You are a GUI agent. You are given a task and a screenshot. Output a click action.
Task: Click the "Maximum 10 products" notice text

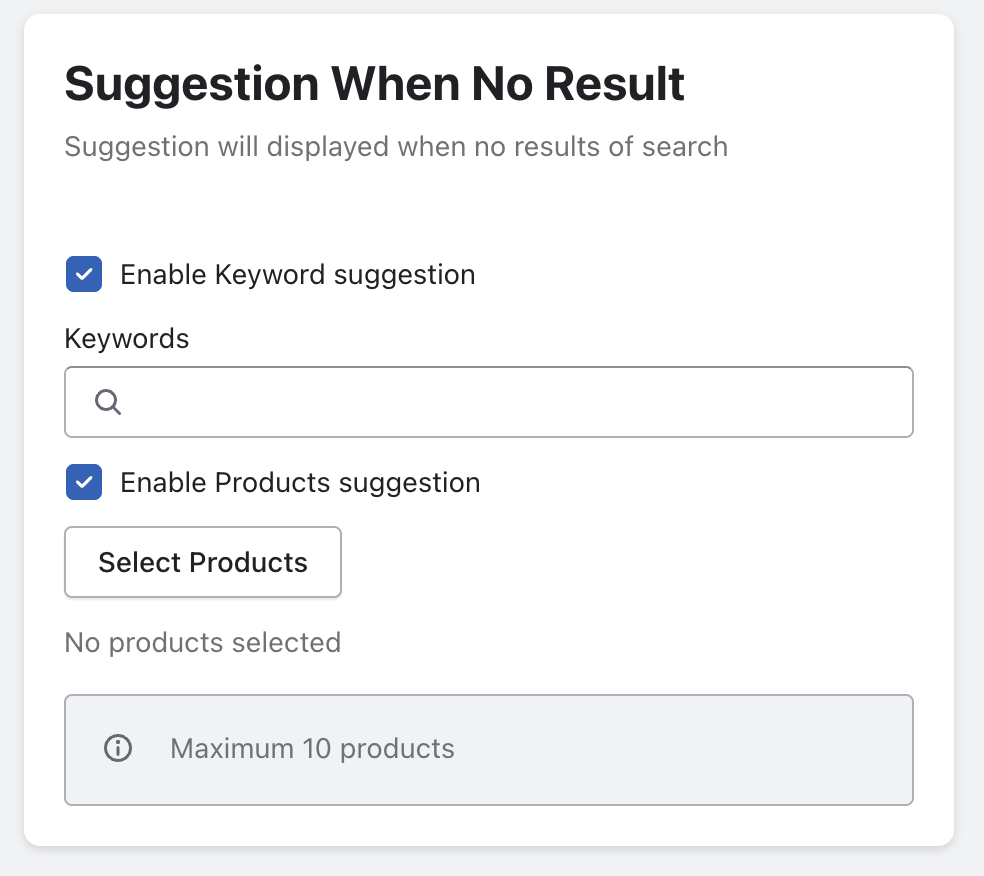(x=312, y=748)
